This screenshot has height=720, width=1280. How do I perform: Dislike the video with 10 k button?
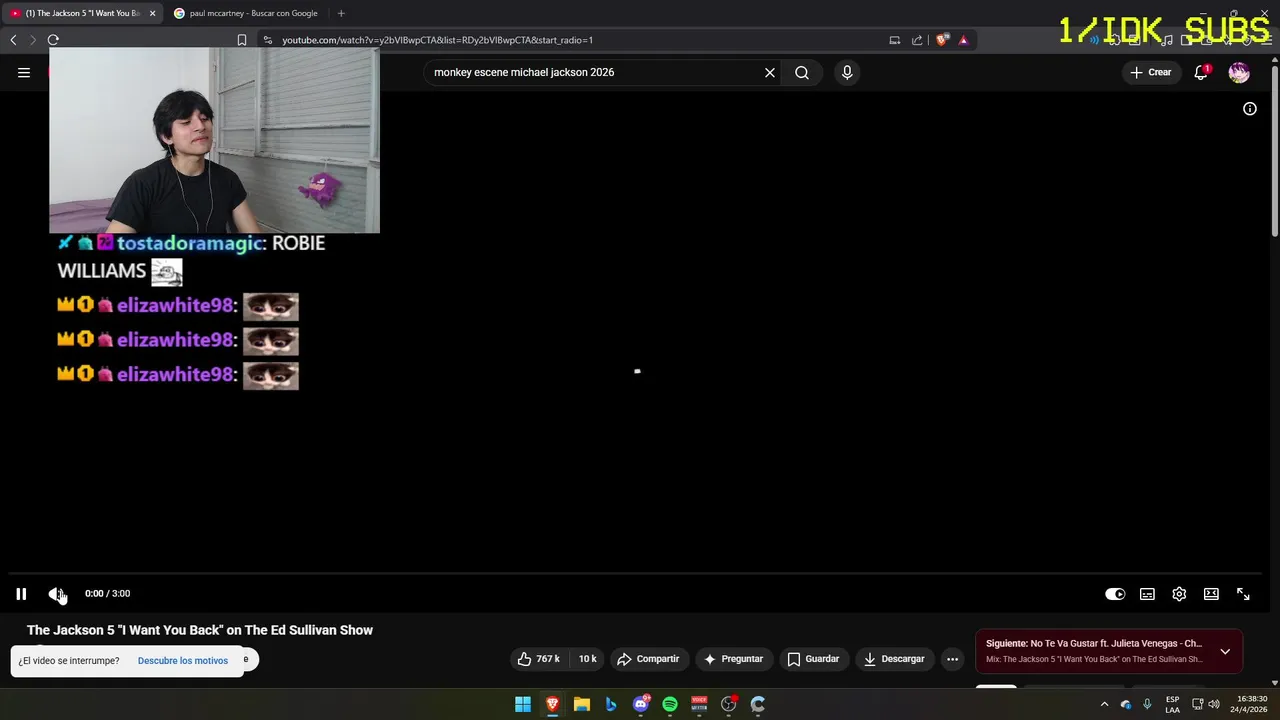588,659
